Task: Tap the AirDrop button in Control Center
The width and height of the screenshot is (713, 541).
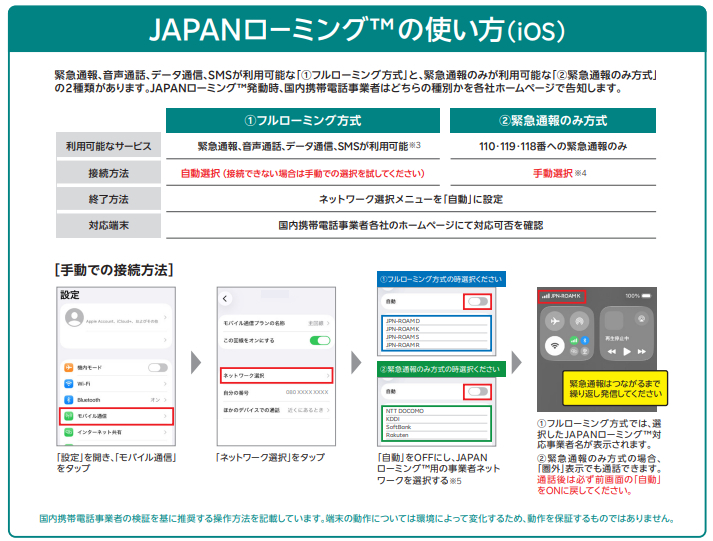Action: [578, 322]
